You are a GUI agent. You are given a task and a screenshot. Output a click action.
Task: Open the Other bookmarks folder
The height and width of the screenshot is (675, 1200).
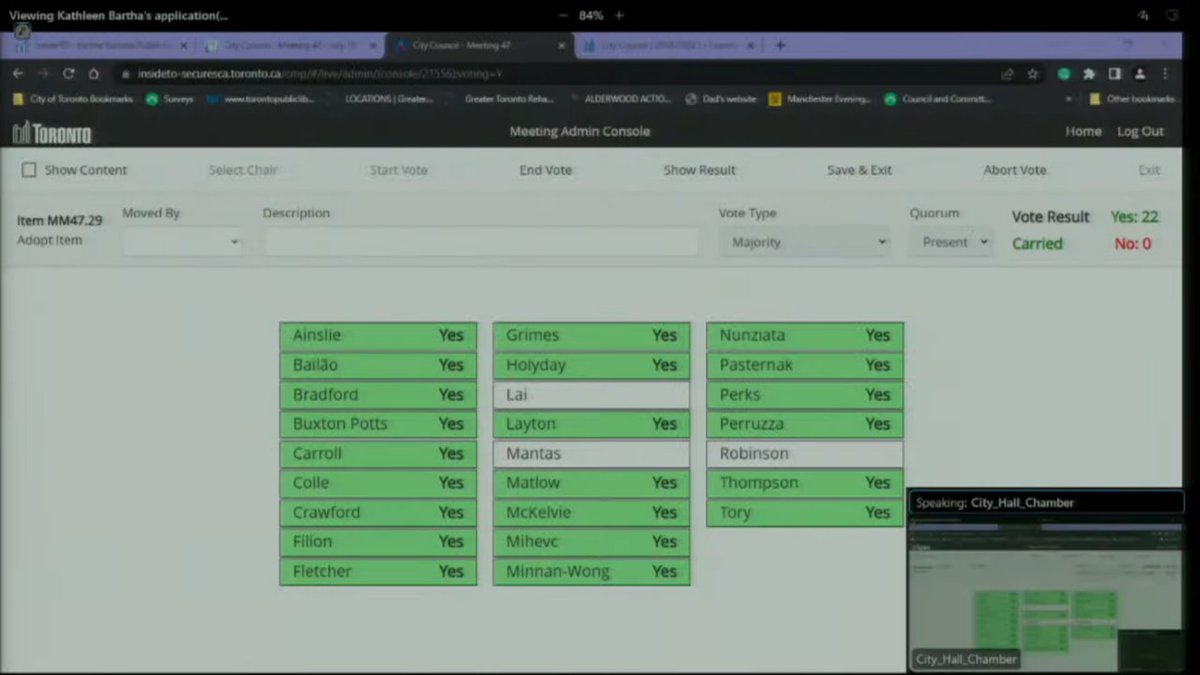pos(1133,99)
